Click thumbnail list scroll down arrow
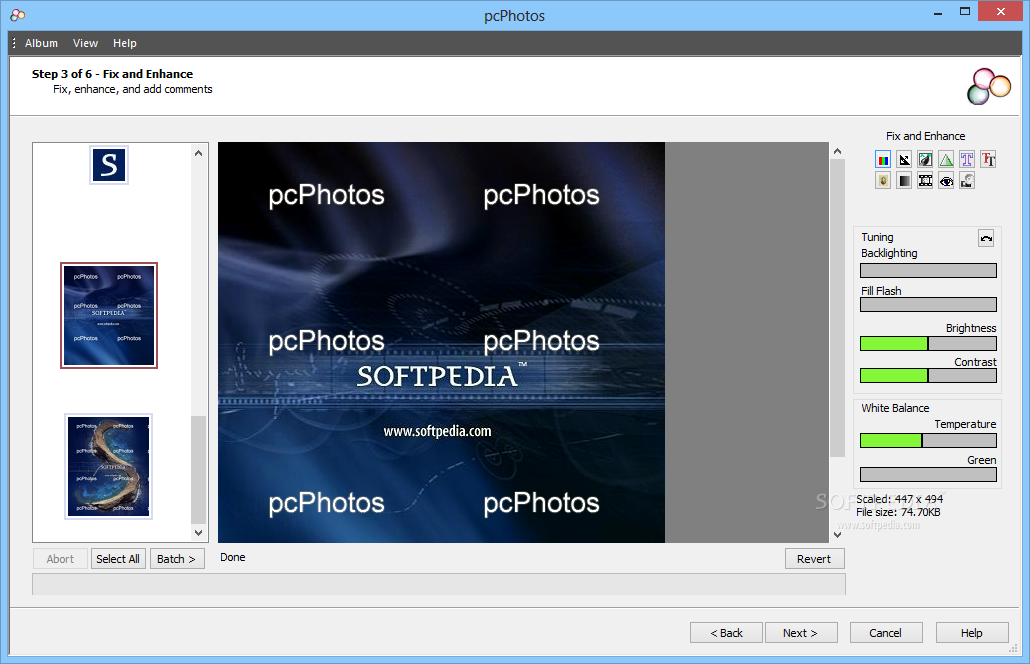 point(198,533)
